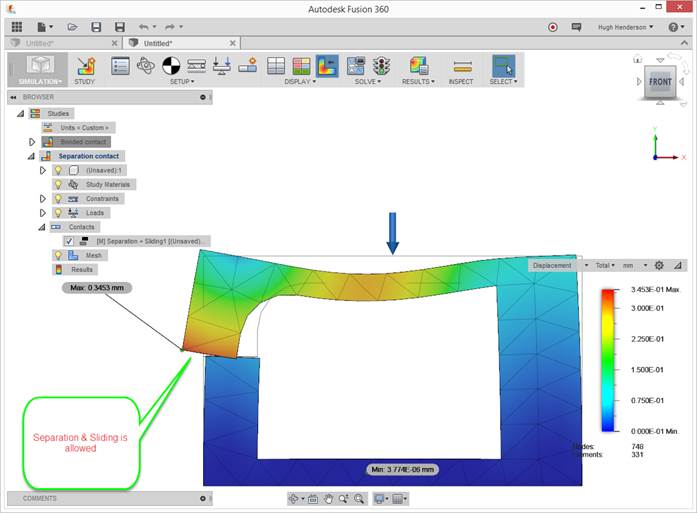Image resolution: width=697 pixels, height=513 pixels.
Task: Toggle visibility bulb for (Unsaved):1
Action: tap(58, 170)
